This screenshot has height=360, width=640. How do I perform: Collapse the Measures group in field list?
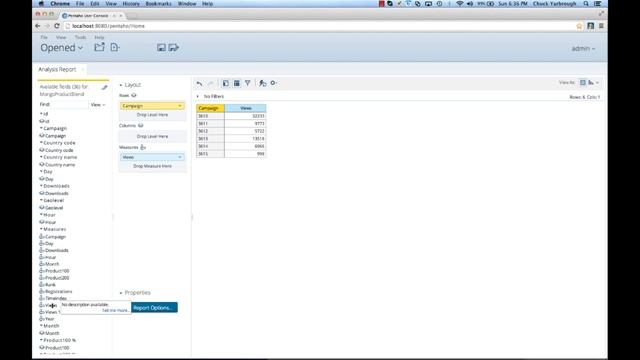coord(41,229)
